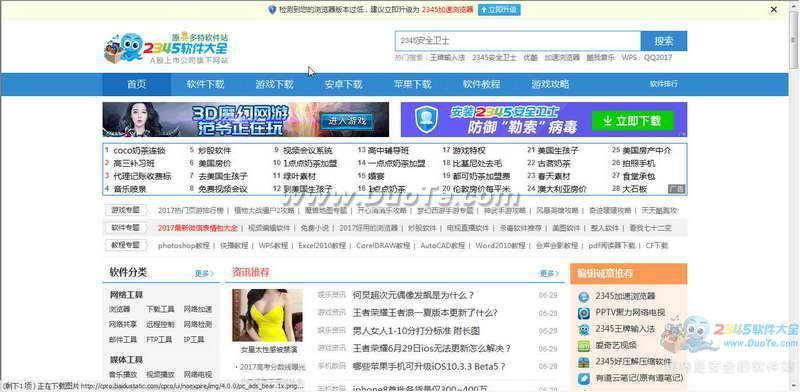800x392 pixels.
Task: Click the 2345好压解压缩软件 app icon
Action: coord(584,362)
